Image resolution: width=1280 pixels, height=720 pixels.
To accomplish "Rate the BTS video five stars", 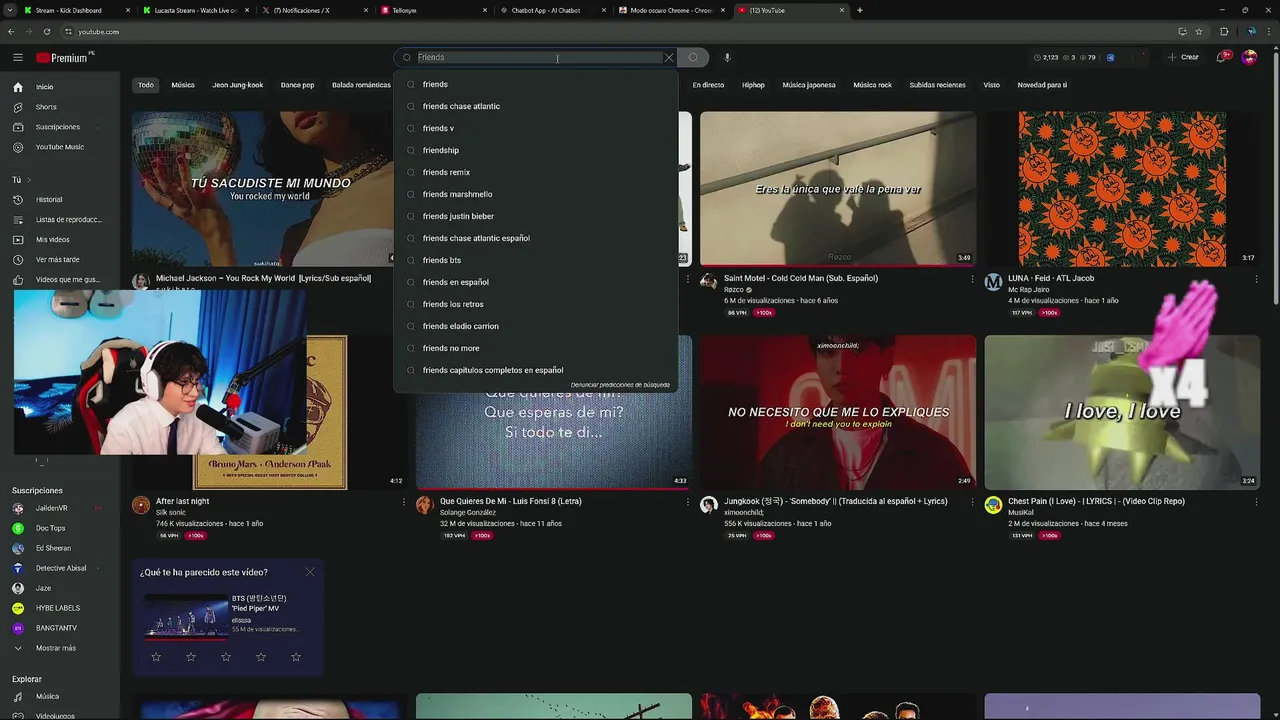I will point(296,657).
